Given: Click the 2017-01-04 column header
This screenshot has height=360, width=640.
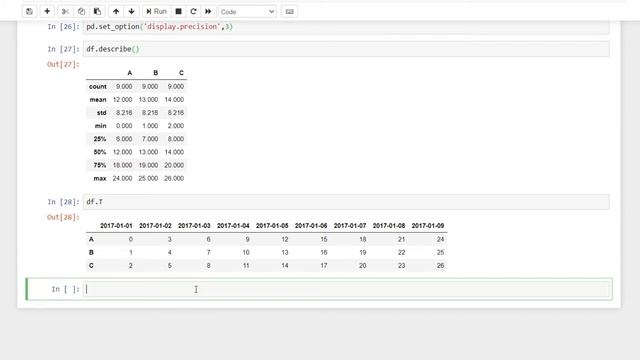Looking at the screenshot, I should coord(233,226).
